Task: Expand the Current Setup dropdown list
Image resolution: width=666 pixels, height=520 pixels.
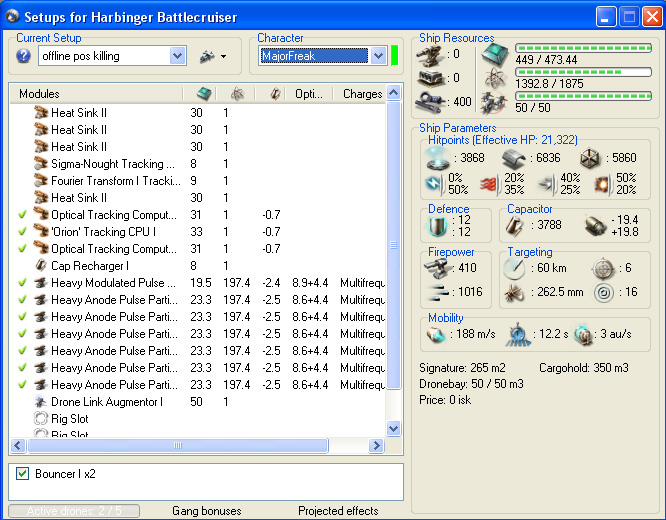Action: (x=178, y=57)
